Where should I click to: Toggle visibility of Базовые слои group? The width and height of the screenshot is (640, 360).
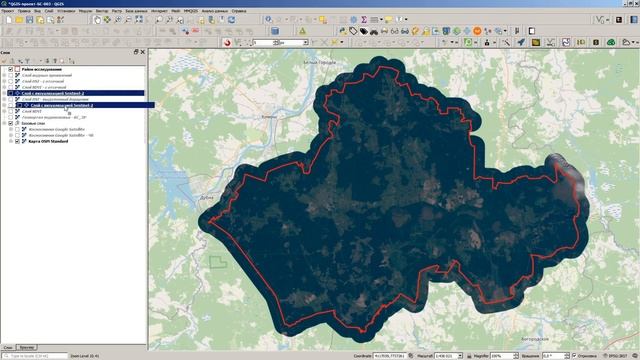pyautogui.click(x=11, y=123)
